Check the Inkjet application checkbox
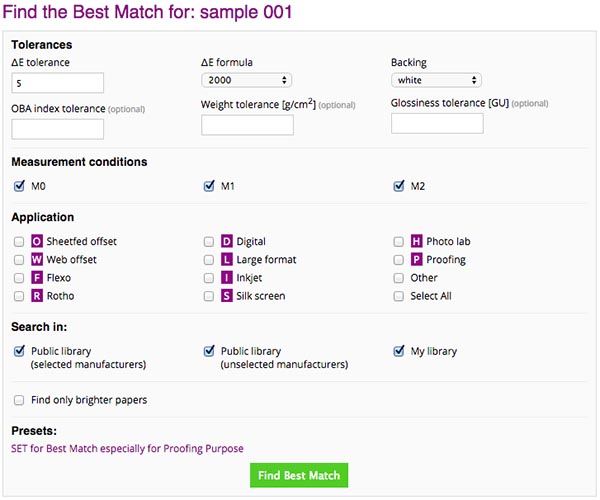The width and height of the screenshot is (600, 500). pos(209,278)
